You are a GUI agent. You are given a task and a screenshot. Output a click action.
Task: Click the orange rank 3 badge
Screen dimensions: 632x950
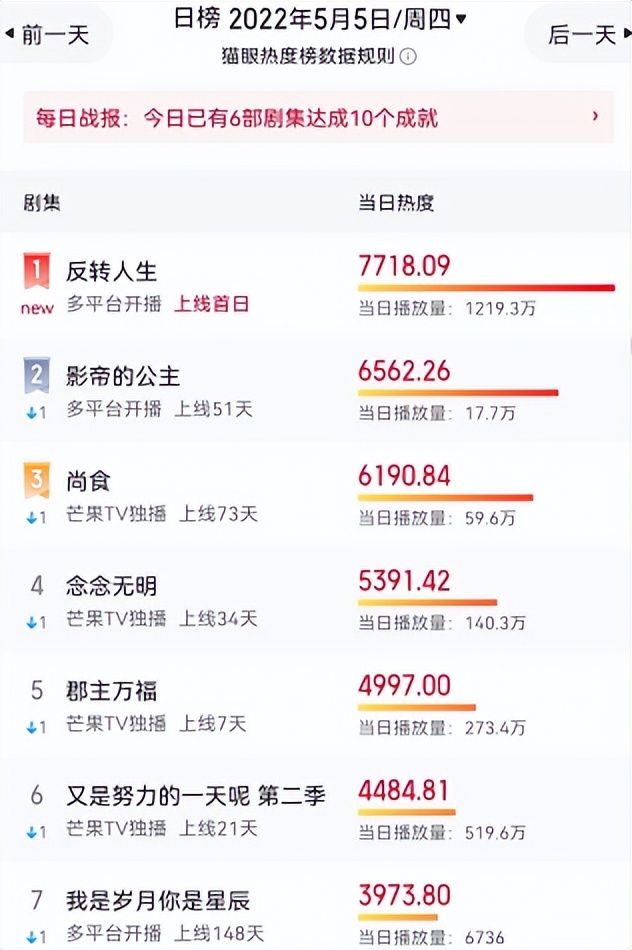pyautogui.click(x=37, y=480)
